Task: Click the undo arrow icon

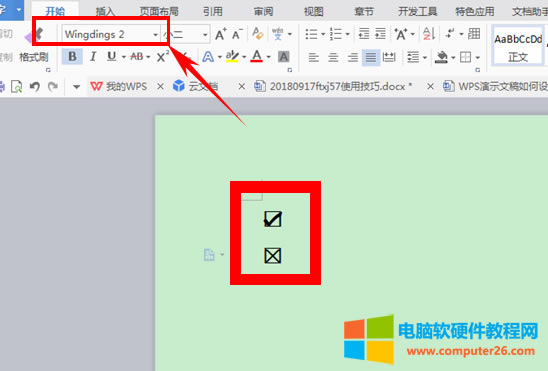Action: click(x=35, y=86)
